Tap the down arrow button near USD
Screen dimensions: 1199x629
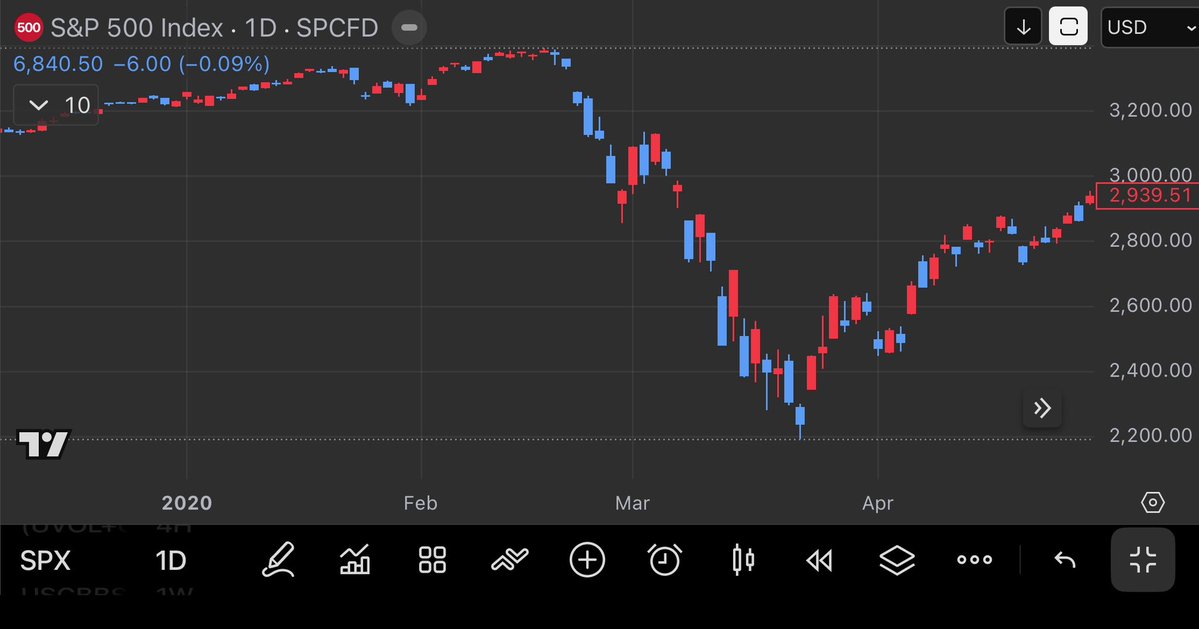coord(1023,28)
